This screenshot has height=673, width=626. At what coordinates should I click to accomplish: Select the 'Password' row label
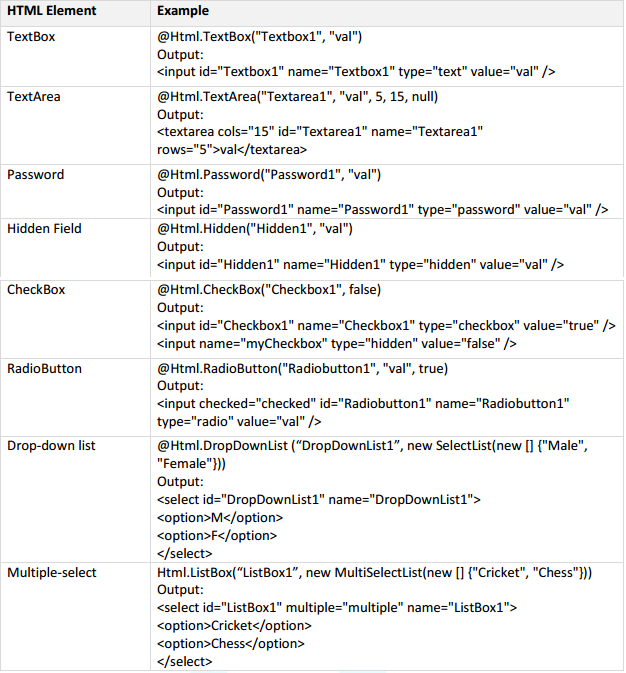(x=36, y=175)
